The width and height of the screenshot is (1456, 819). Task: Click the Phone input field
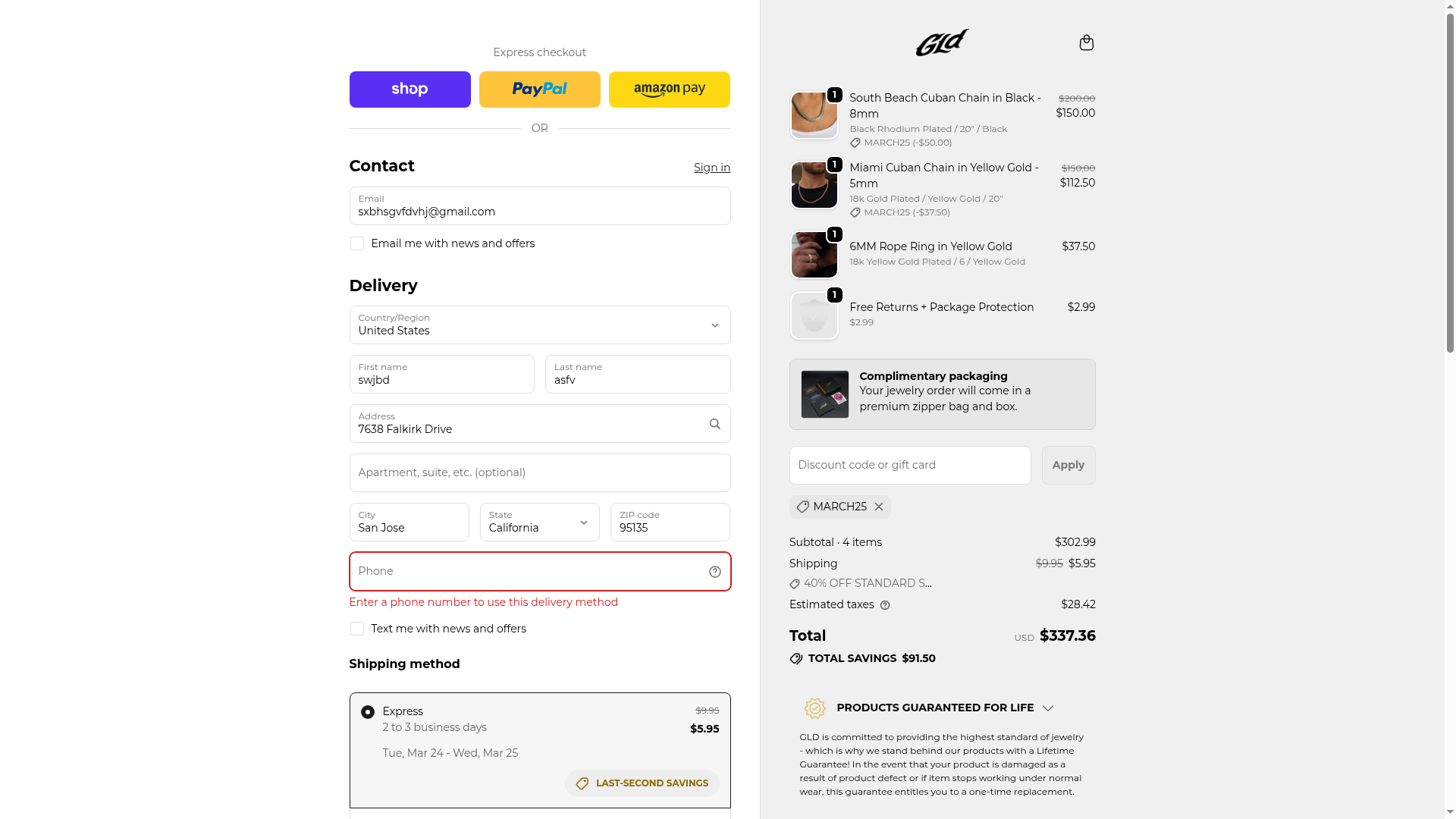pyautogui.click(x=527, y=572)
